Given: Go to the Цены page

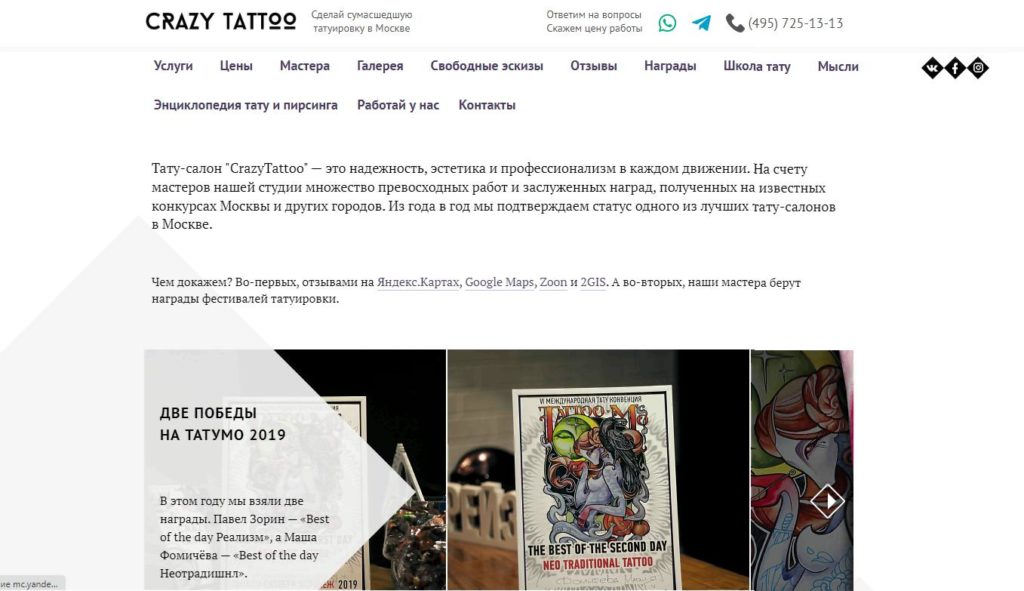Looking at the screenshot, I should pyautogui.click(x=236, y=66).
